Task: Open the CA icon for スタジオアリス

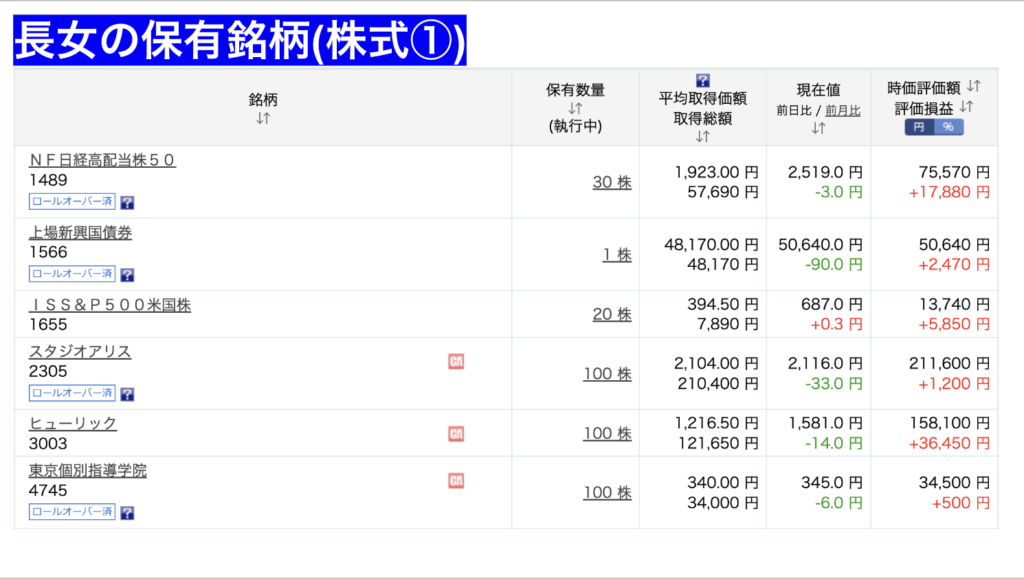Action: pyautogui.click(x=456, y=362)
